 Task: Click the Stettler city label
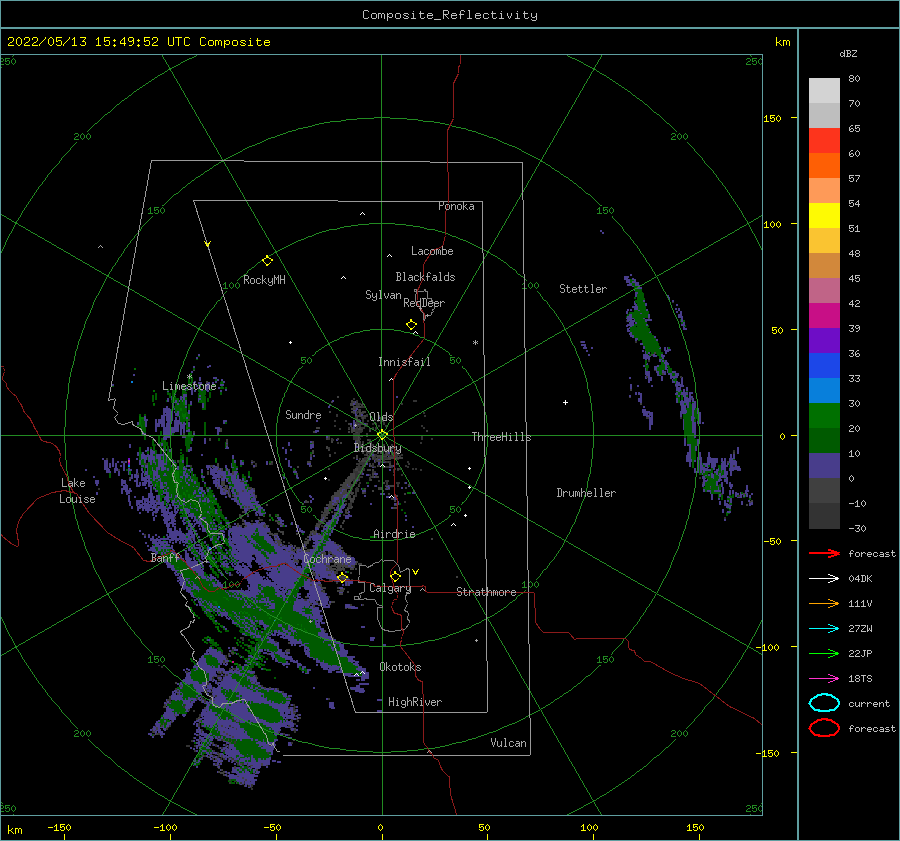tap(583, 289)
